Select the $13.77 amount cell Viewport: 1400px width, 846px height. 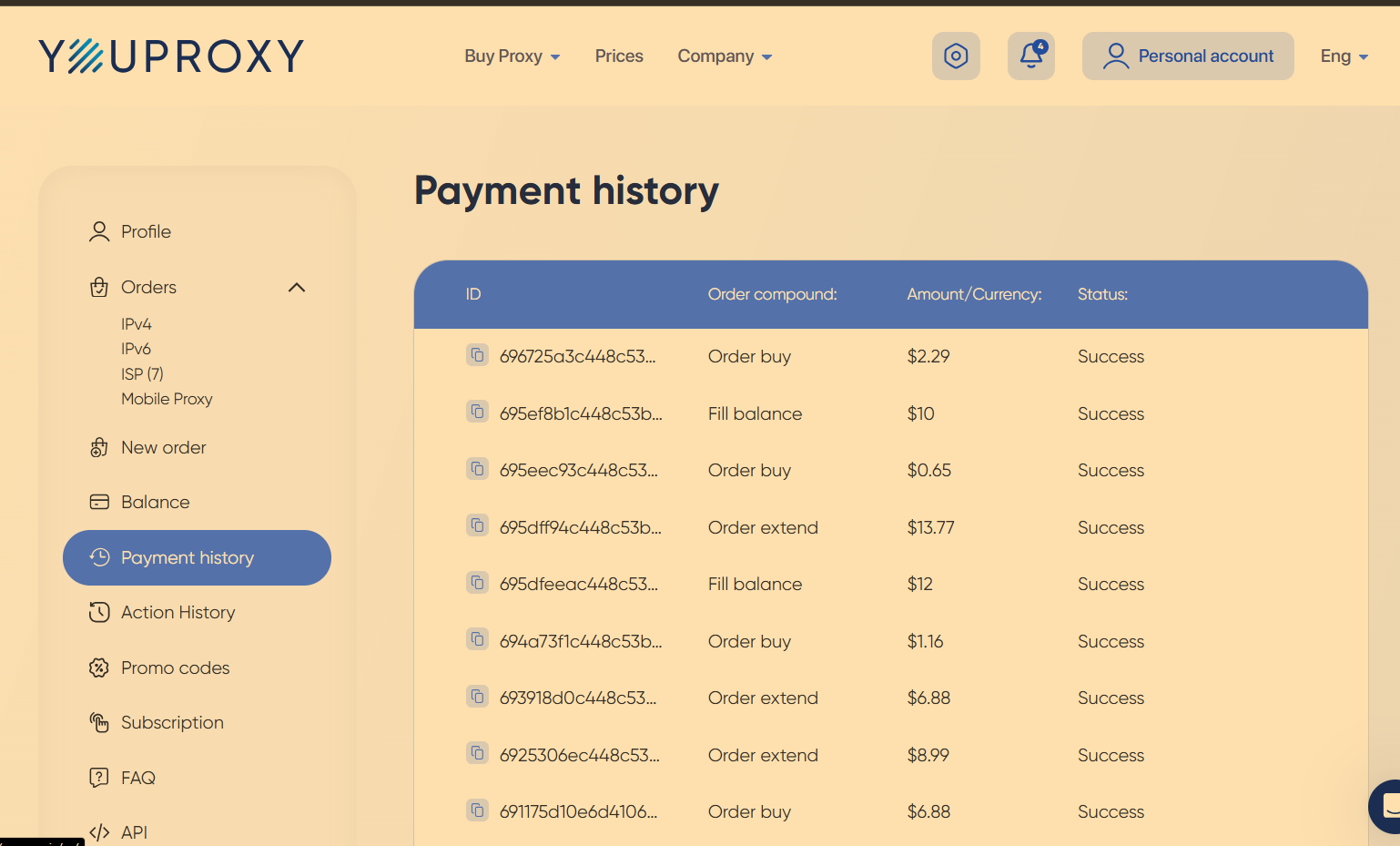[930, 528]
